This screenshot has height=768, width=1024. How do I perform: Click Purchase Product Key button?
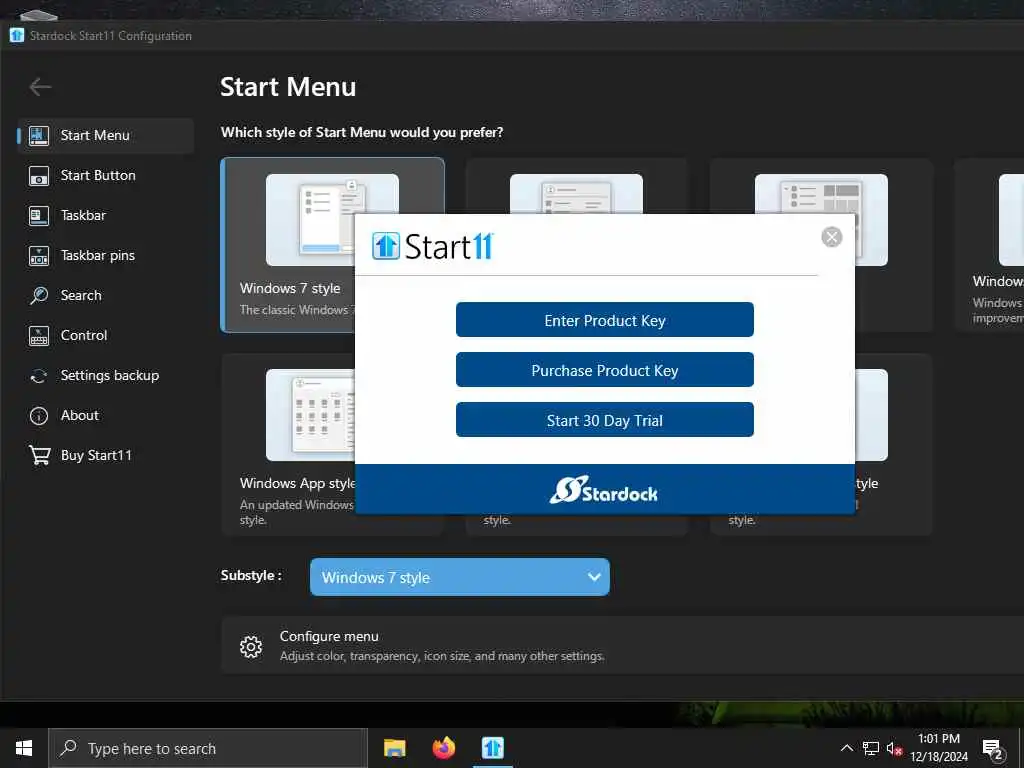[605, 370]
